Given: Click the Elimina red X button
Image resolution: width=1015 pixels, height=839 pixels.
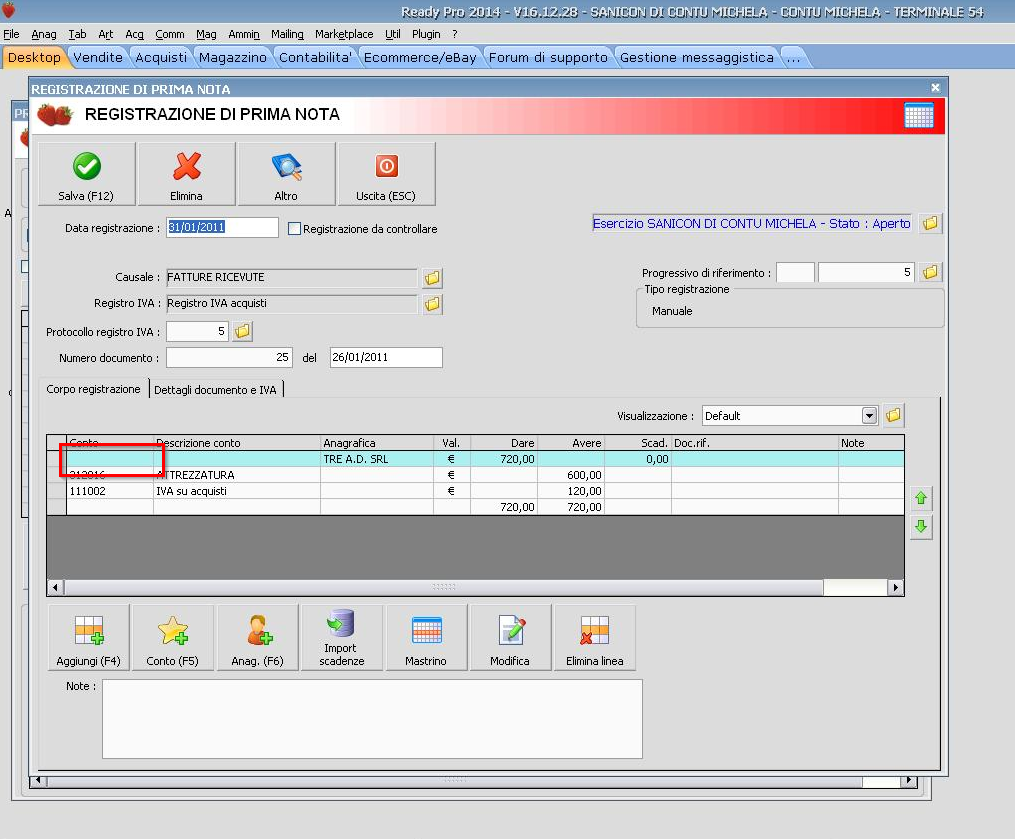Looking at the screenshot, I should pos(186,174).
